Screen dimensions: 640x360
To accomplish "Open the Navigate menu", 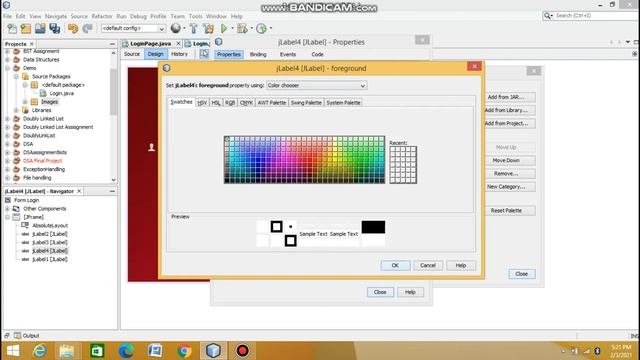I will click(x=56, y=16).
